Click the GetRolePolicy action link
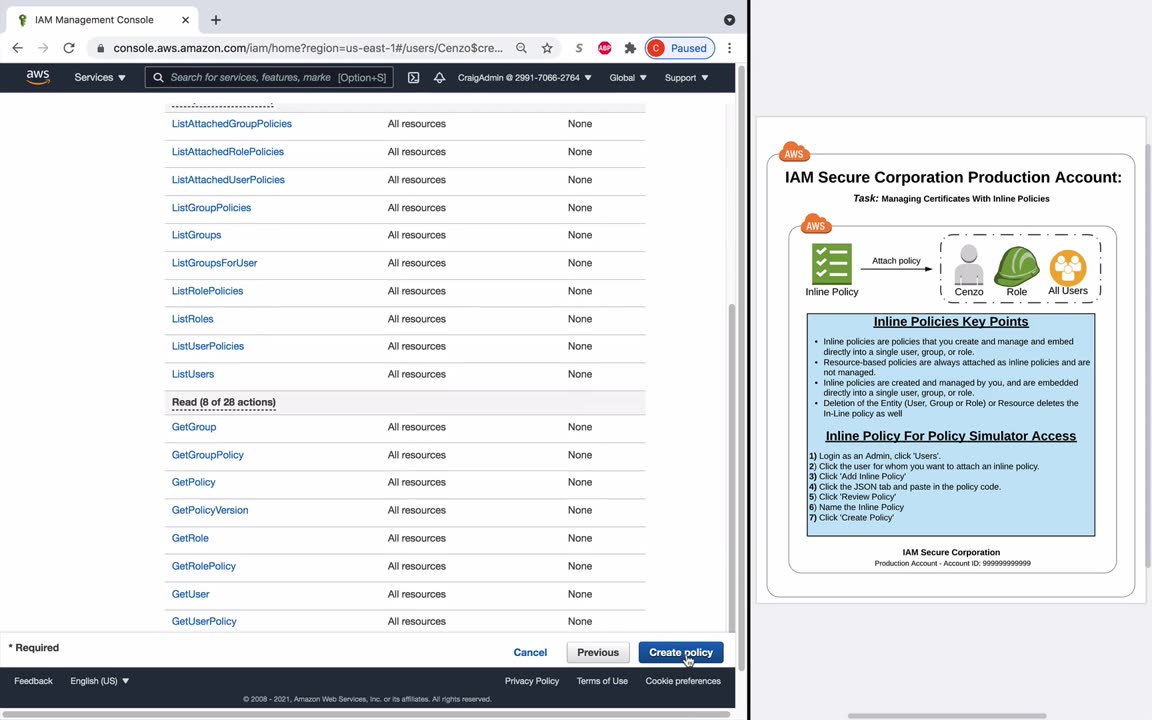This screenshot has width=1152, height=720. (204, 566)
